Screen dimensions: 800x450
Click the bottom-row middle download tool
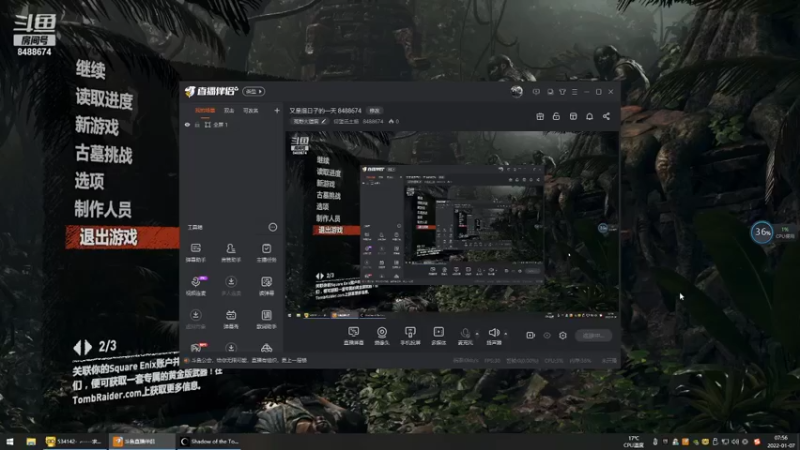tap(231, 348)
